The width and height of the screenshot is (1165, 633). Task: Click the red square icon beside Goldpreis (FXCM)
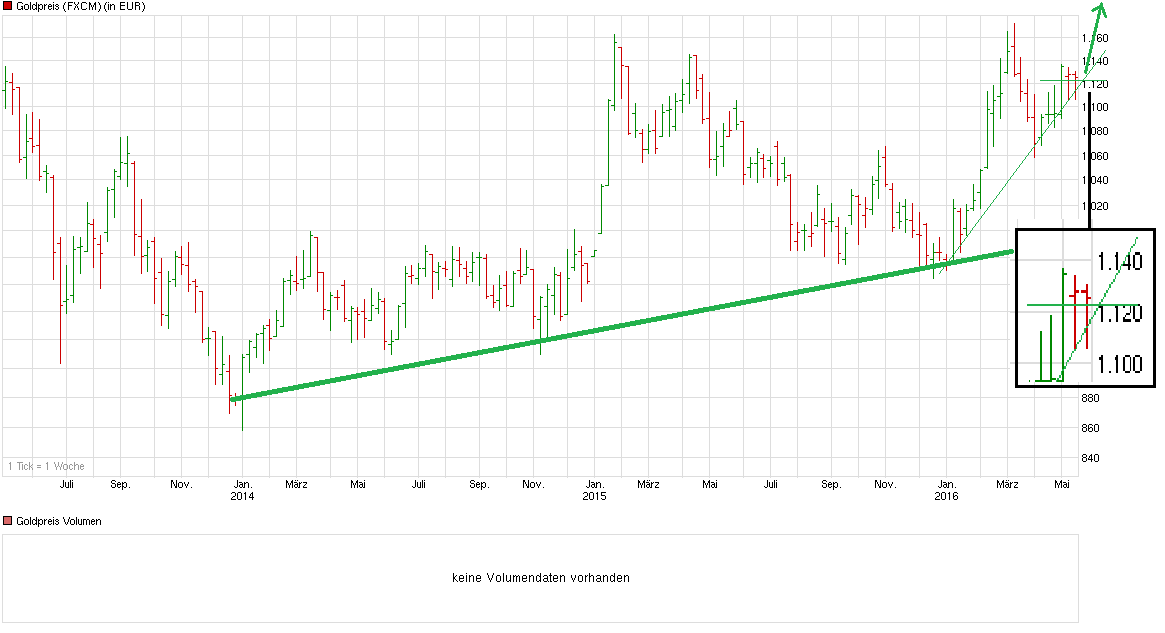pos(8,6)
